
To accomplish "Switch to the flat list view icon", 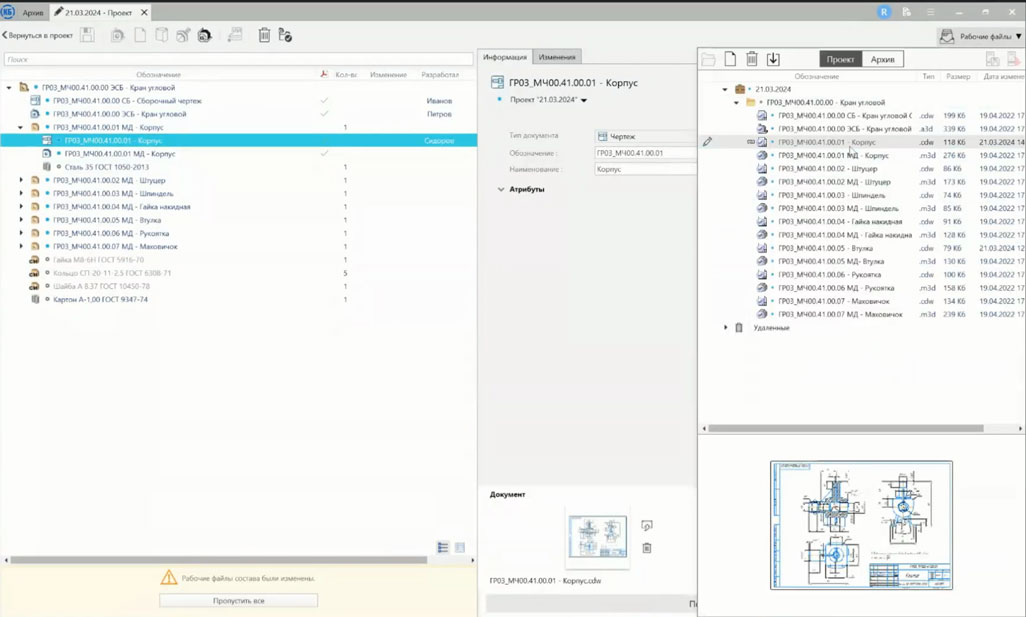I will tap(460, 547).
